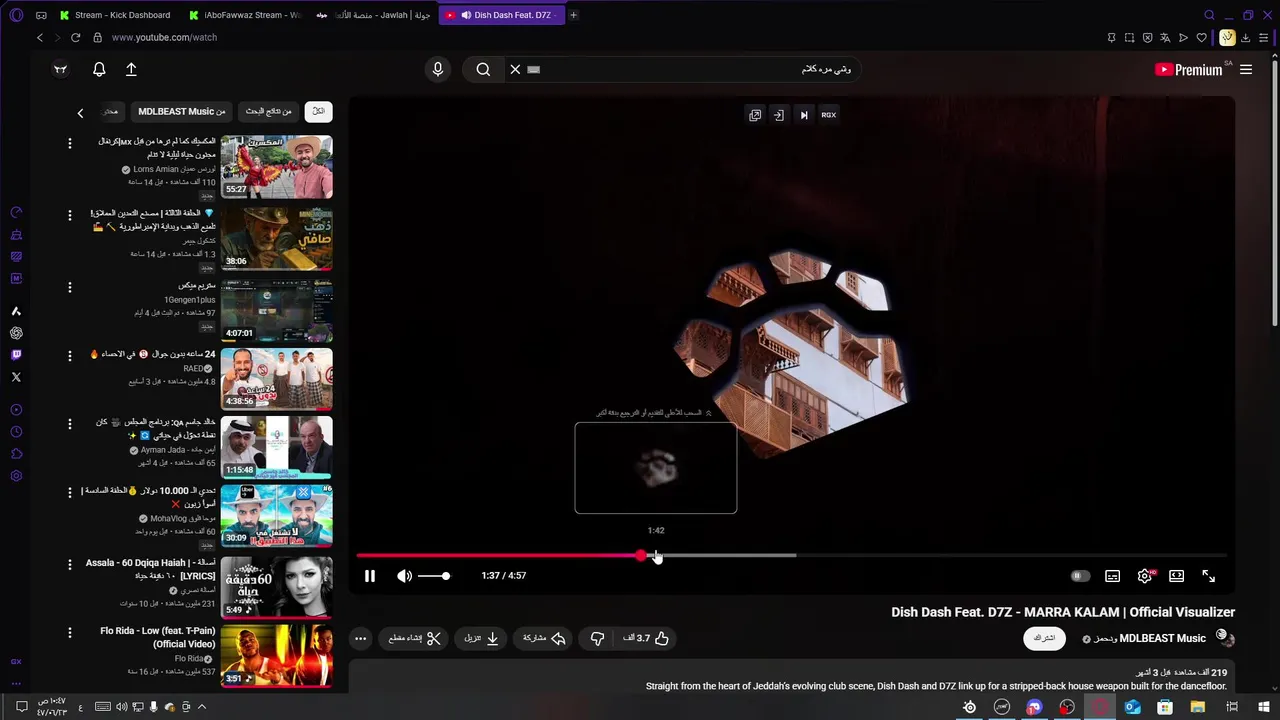1280x720 pixels.
Task: Open browser downloads icon in toolbar
Action: (1245, 37)
